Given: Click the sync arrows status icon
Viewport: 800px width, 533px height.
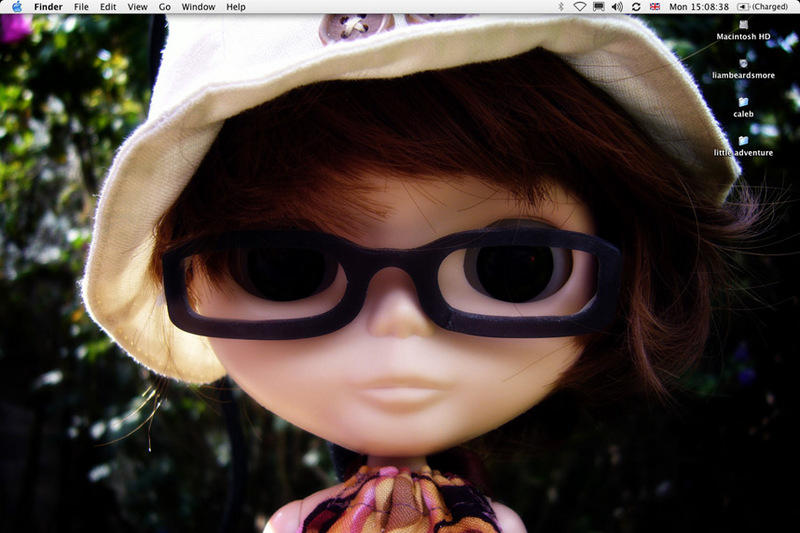Looking at the screenshot, I should click(636, 7).
